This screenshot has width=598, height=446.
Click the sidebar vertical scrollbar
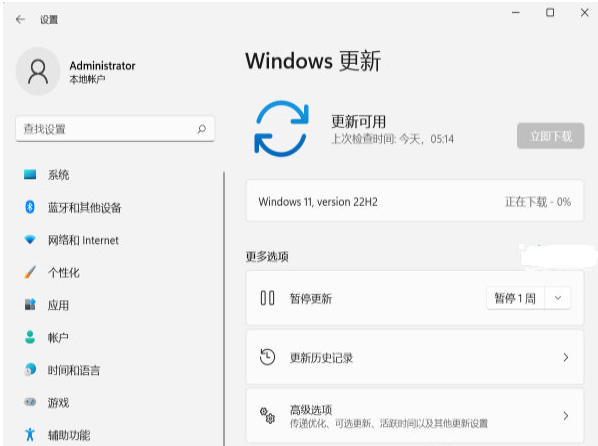pos(224,308)
